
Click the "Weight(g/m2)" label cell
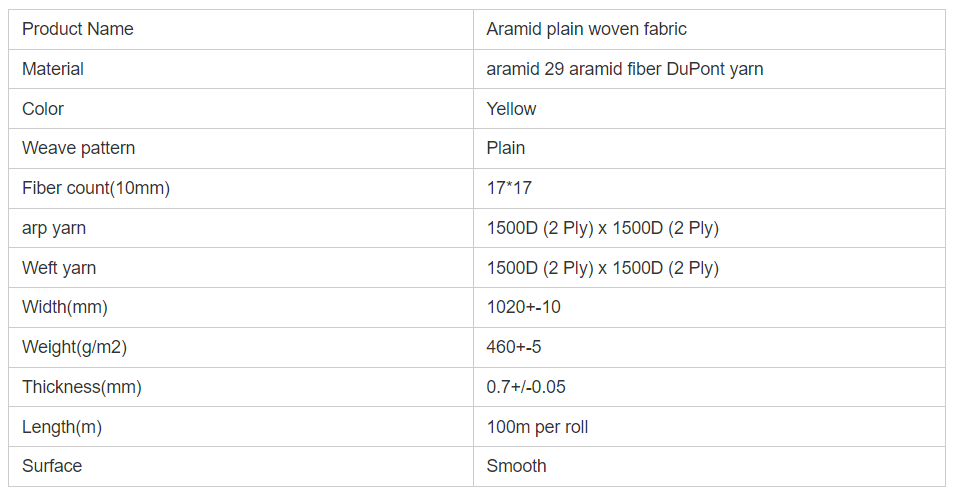click(74, 347)
